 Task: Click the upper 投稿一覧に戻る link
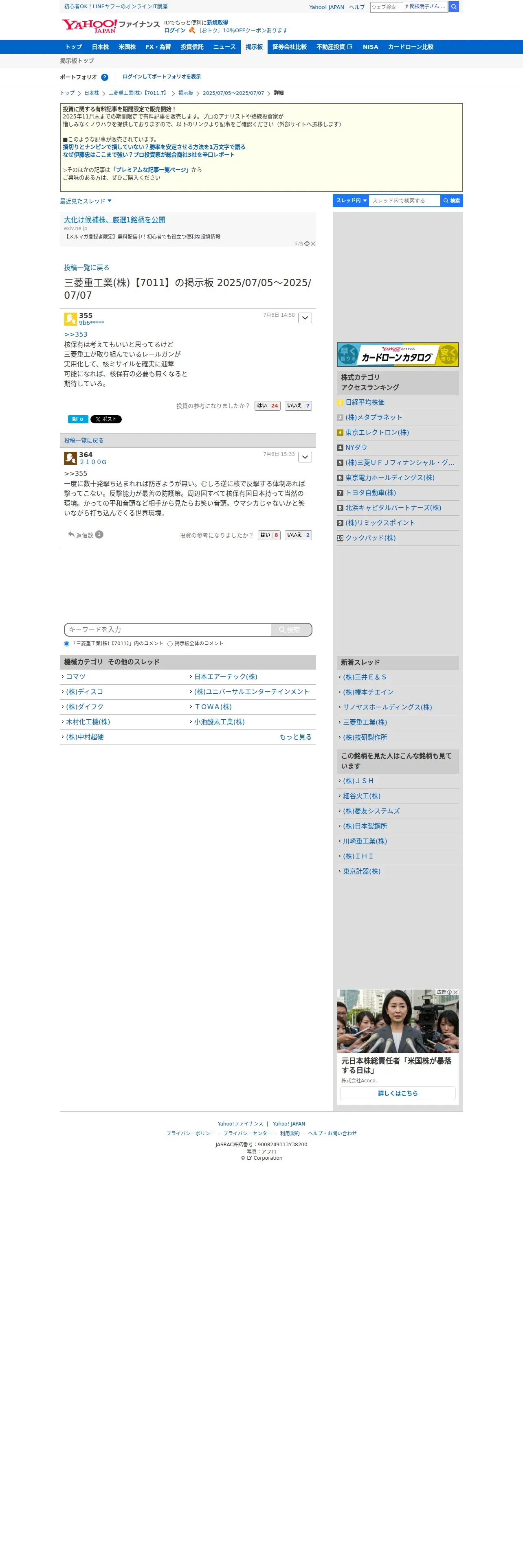click(86, 267)
